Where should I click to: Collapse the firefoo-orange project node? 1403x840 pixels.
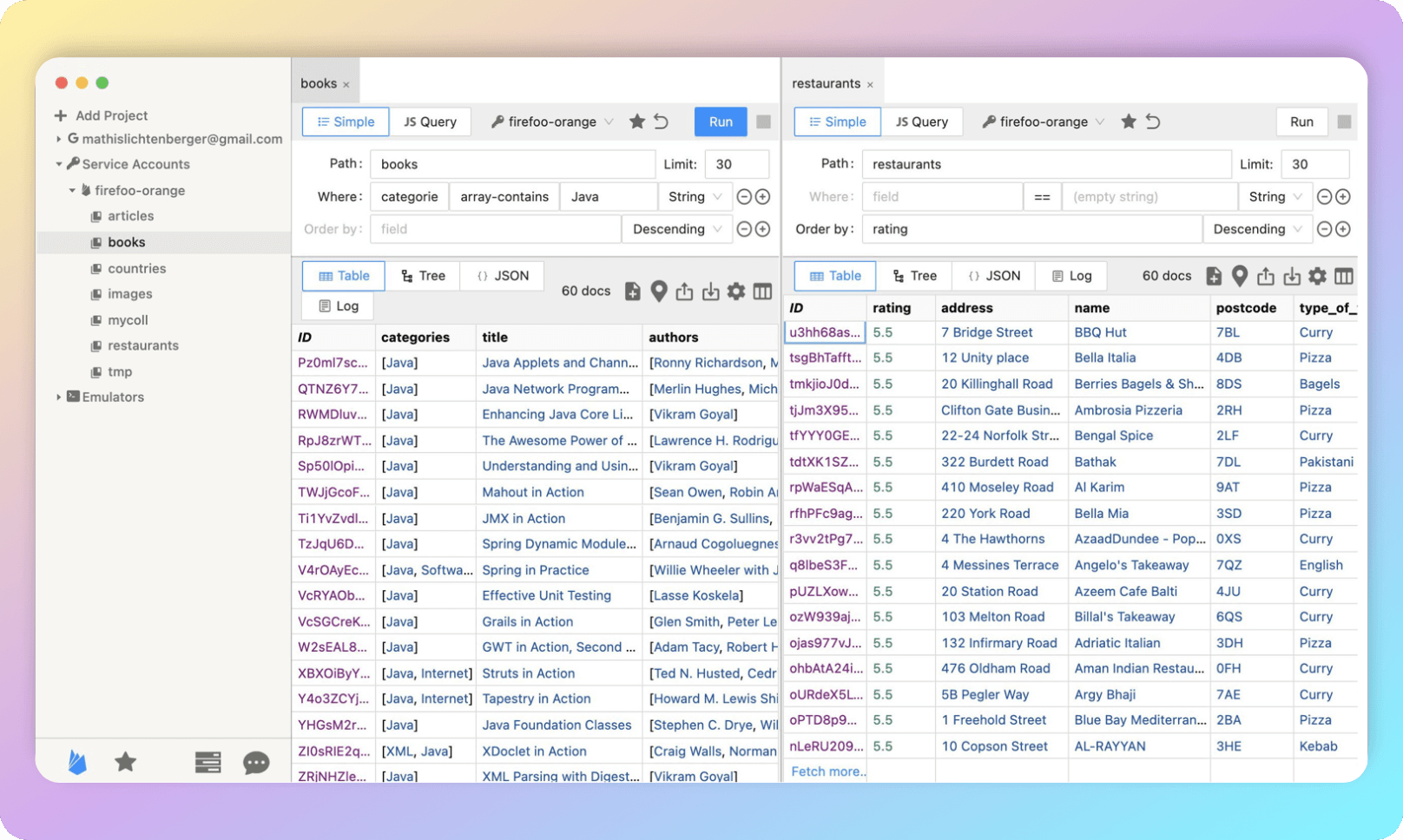(x=72, y=190)
